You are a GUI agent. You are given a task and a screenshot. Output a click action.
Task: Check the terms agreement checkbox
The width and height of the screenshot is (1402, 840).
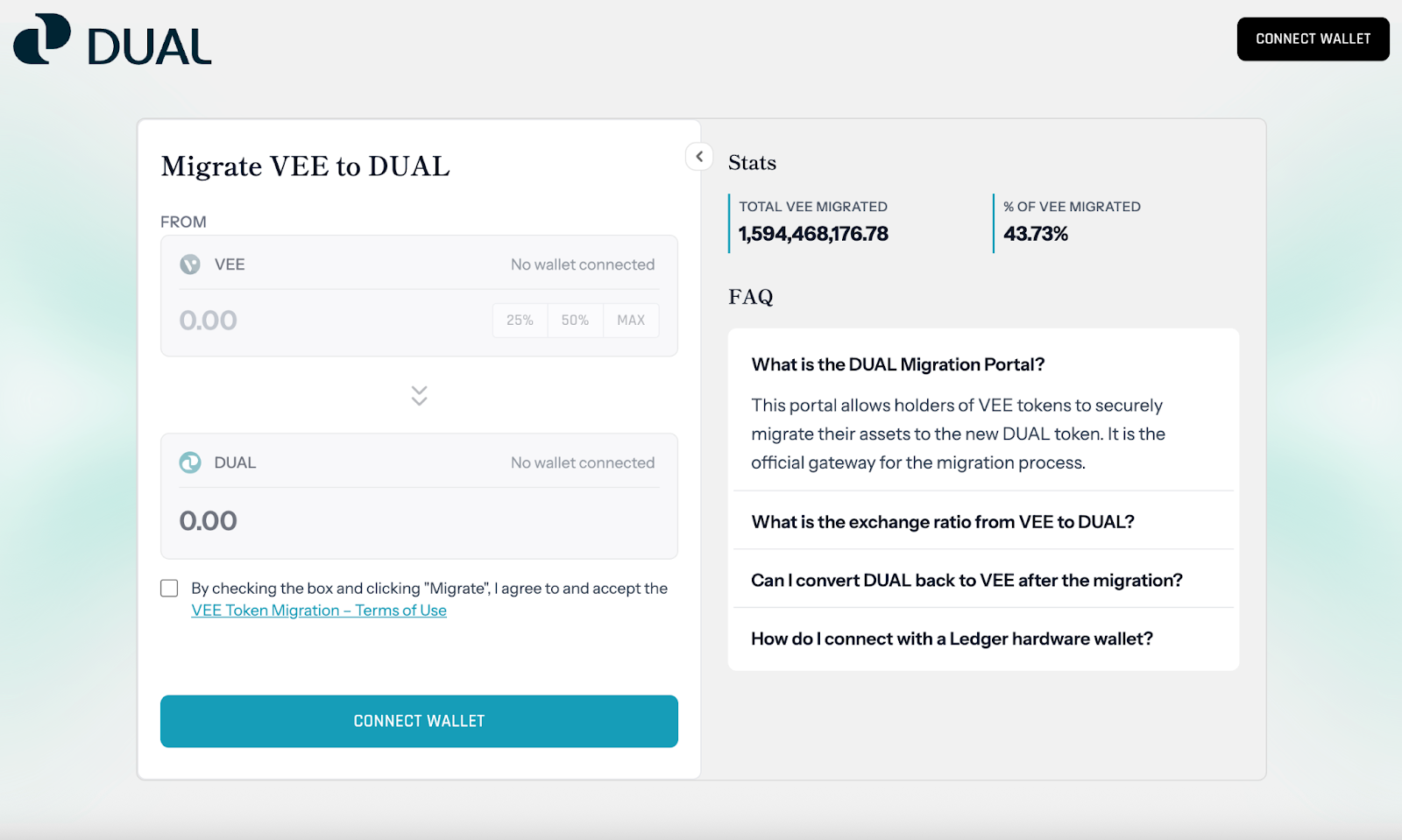coord(169,589)
